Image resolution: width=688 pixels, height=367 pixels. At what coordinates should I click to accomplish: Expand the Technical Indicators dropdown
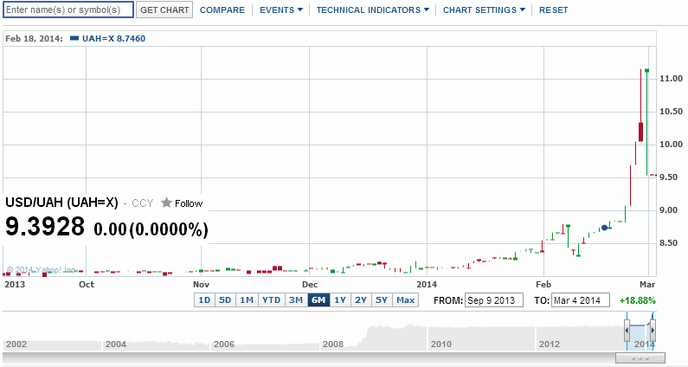373,10
